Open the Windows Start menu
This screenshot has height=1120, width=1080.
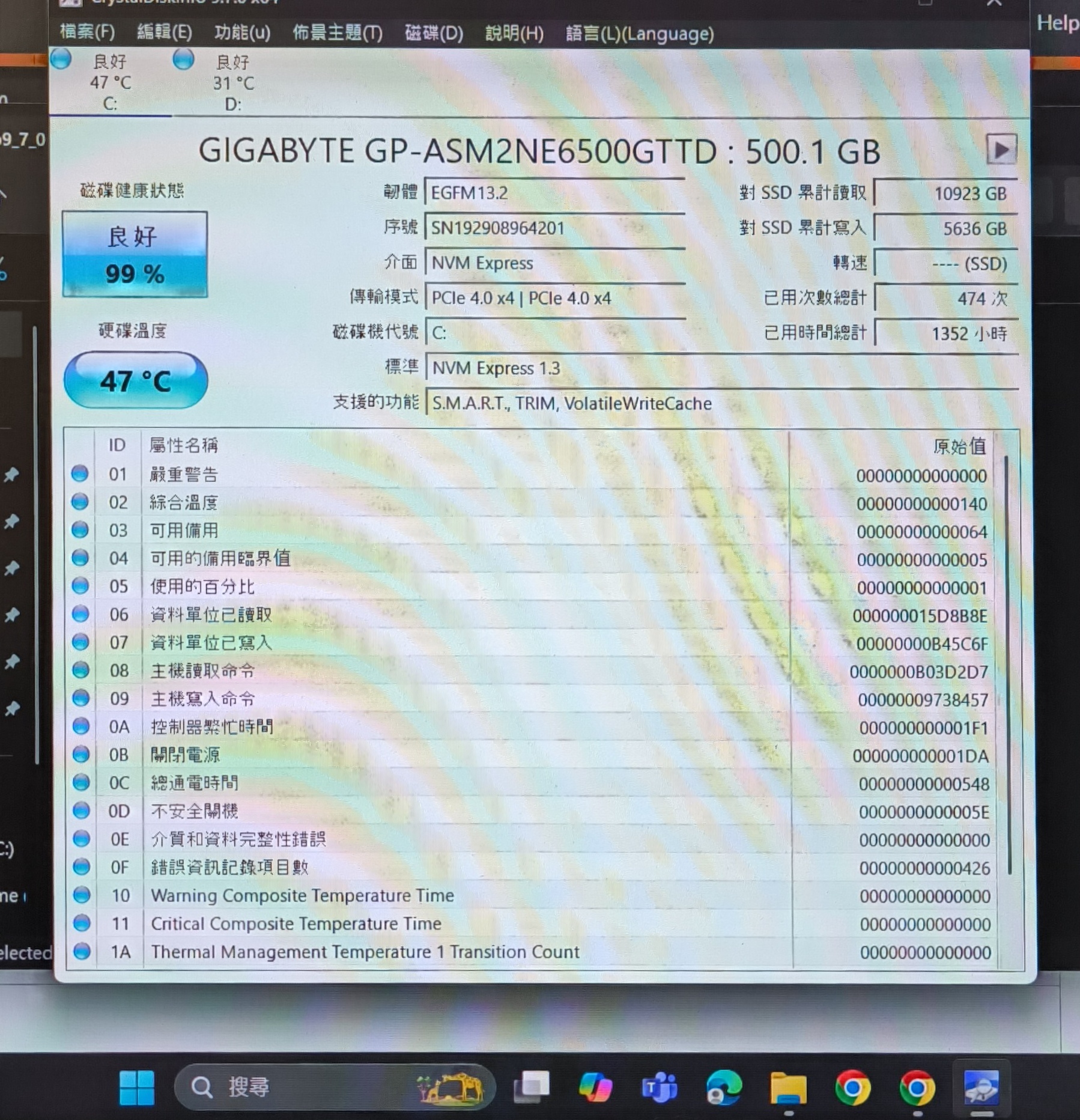tap(137, 1088)
